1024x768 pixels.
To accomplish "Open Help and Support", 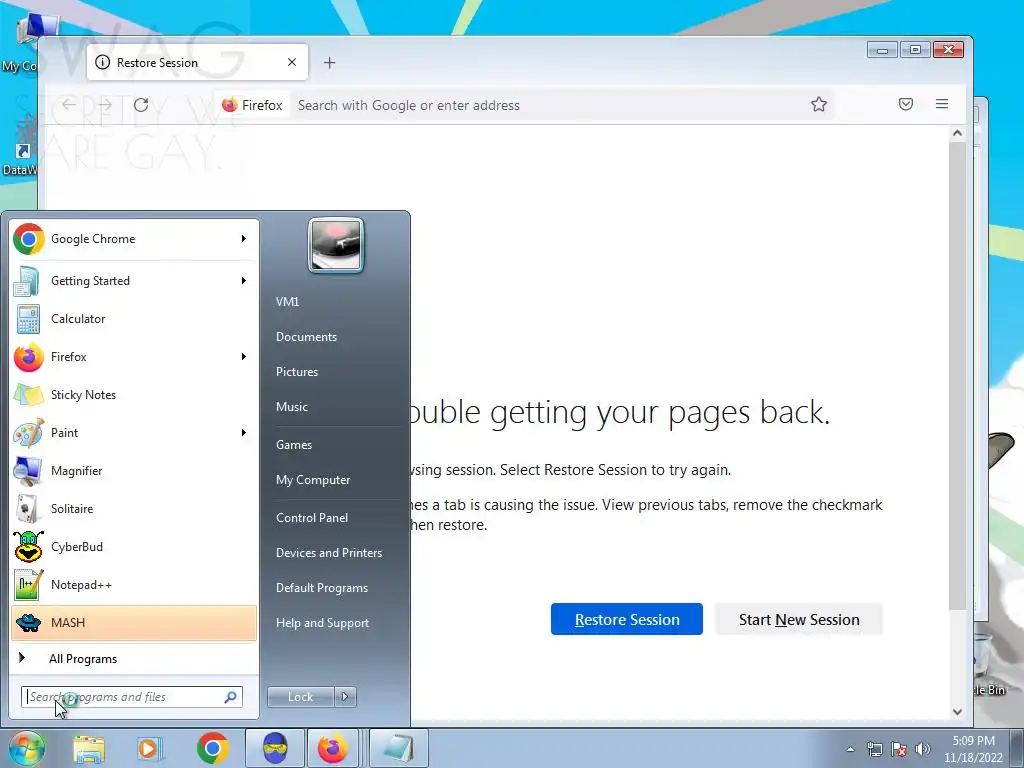I will (x=323, y=623).
